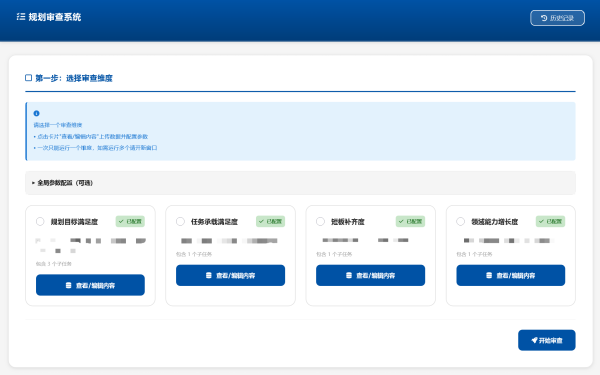Image resolution: width=600 pixels, height=375 pixels.
Task: Click 任务承载满足度 card title
Action: click(214, 222)
